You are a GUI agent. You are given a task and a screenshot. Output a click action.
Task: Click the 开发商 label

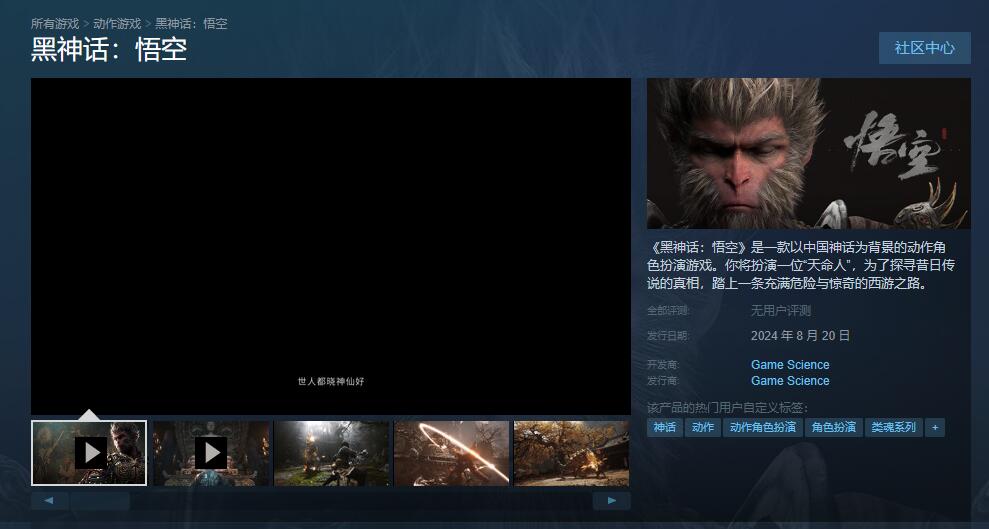[x=663, y=364]
